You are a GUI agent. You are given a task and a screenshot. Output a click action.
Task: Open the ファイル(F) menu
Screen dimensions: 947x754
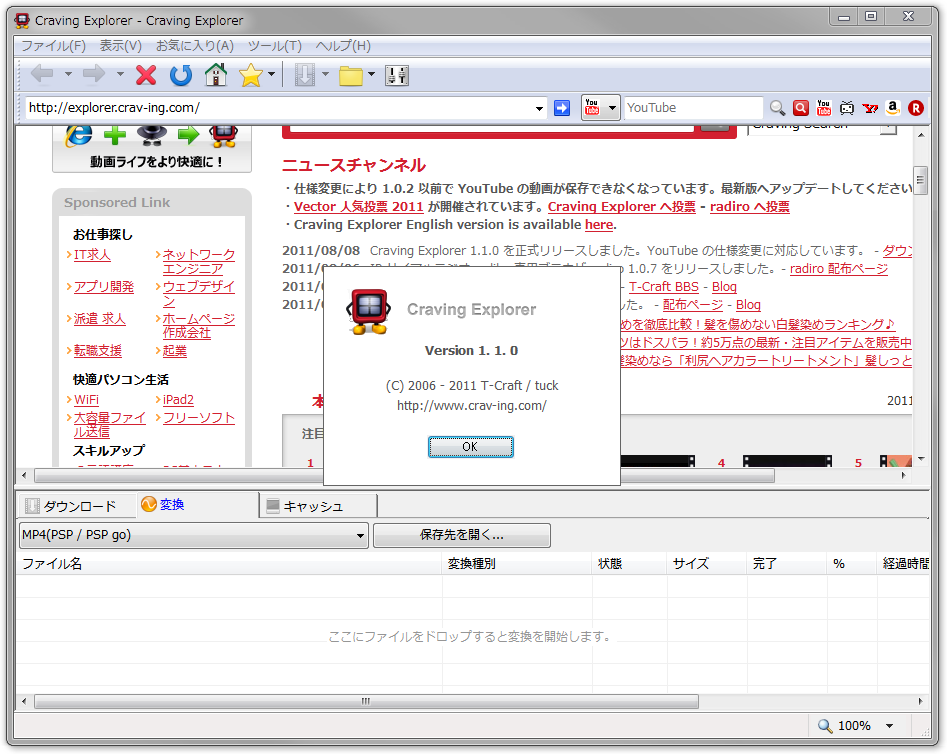click(x=54, y=46)
